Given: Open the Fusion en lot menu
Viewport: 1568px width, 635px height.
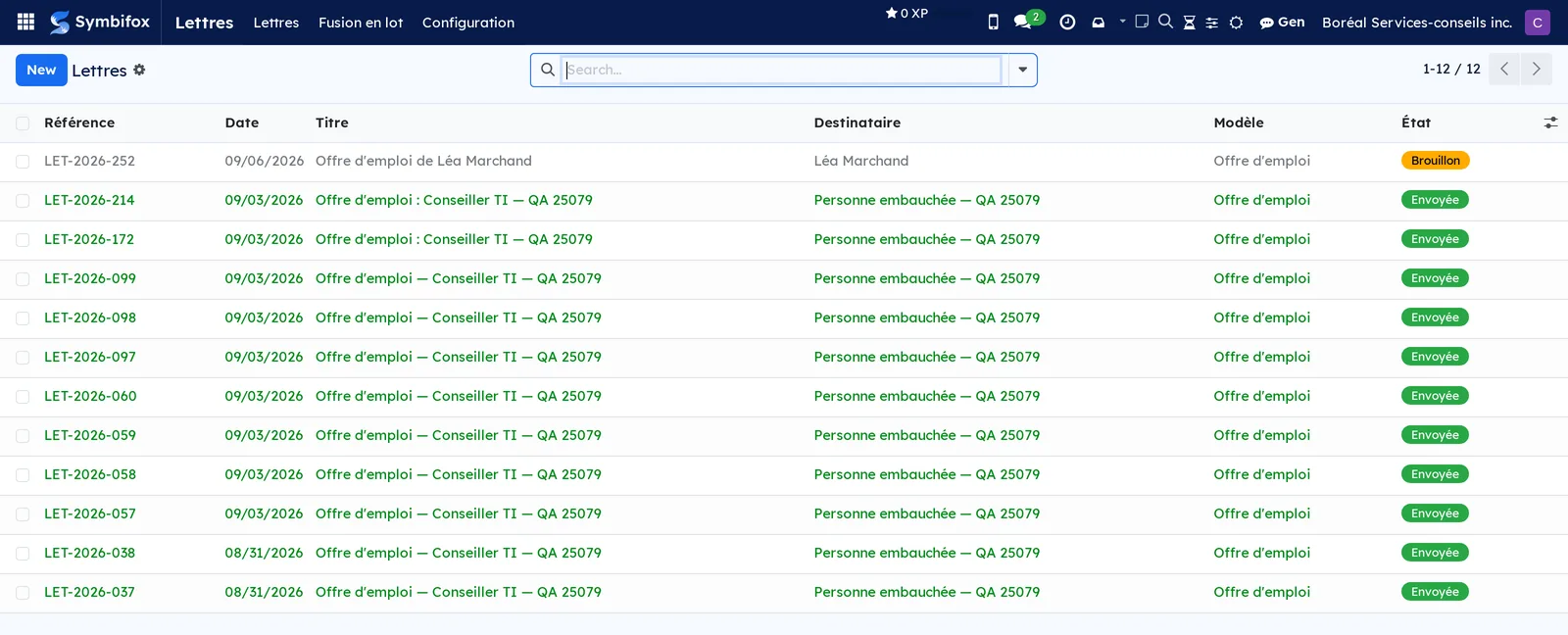Looking at the screenshot, I should coord(361,22).
